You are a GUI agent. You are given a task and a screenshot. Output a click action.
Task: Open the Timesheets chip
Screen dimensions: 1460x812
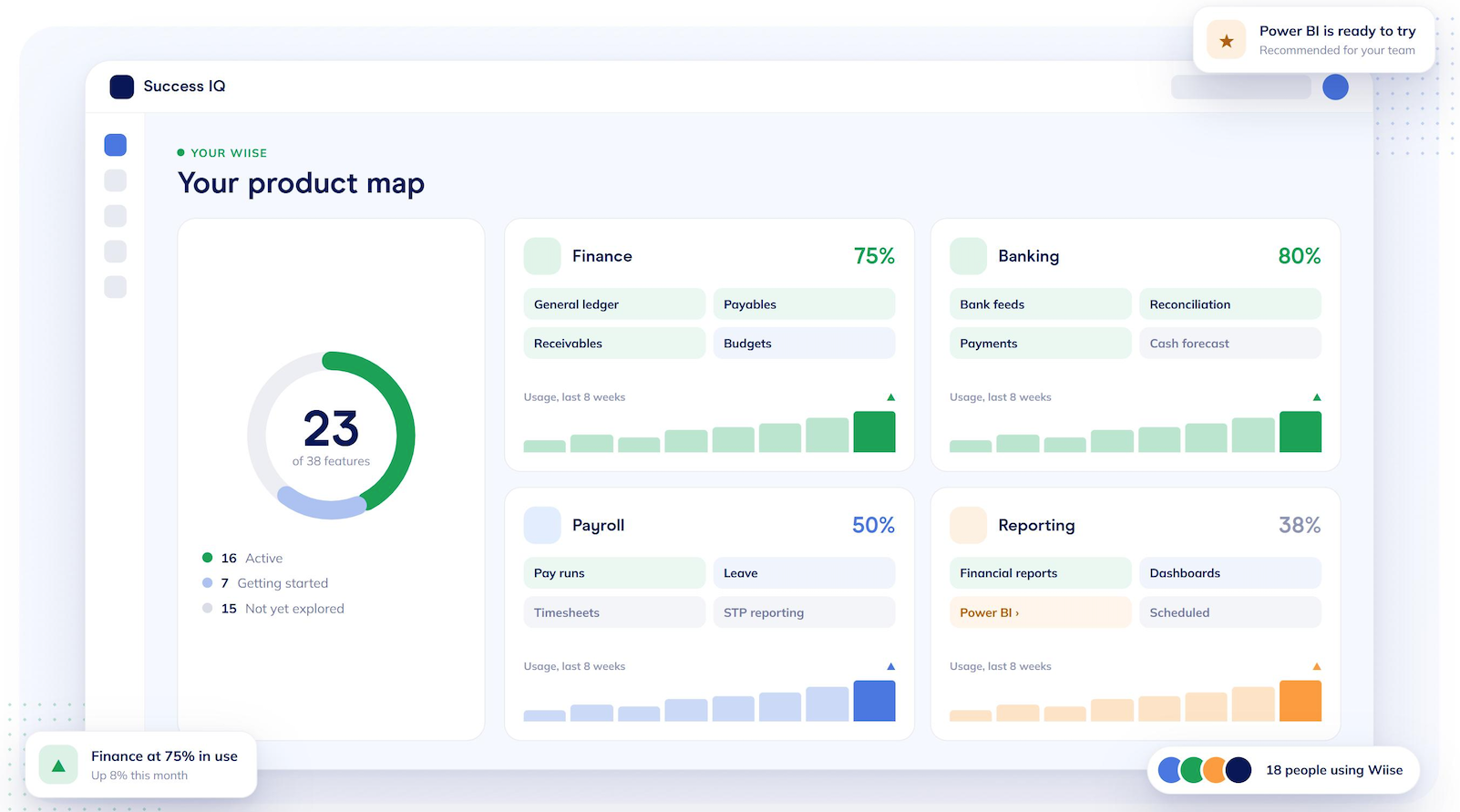click(614, 612)
